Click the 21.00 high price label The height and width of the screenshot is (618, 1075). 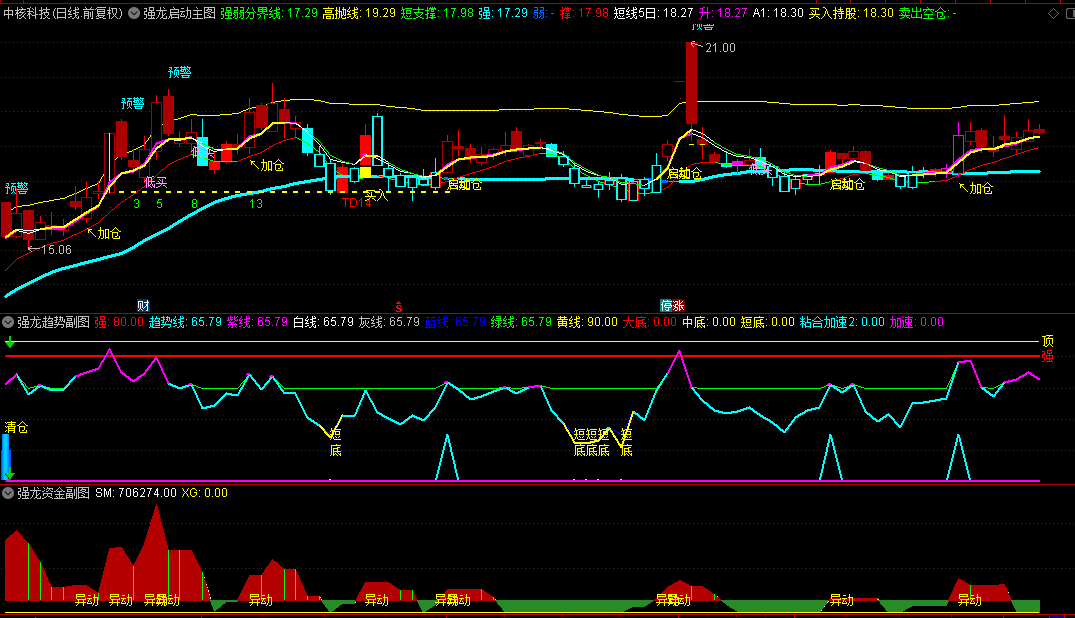720,47
